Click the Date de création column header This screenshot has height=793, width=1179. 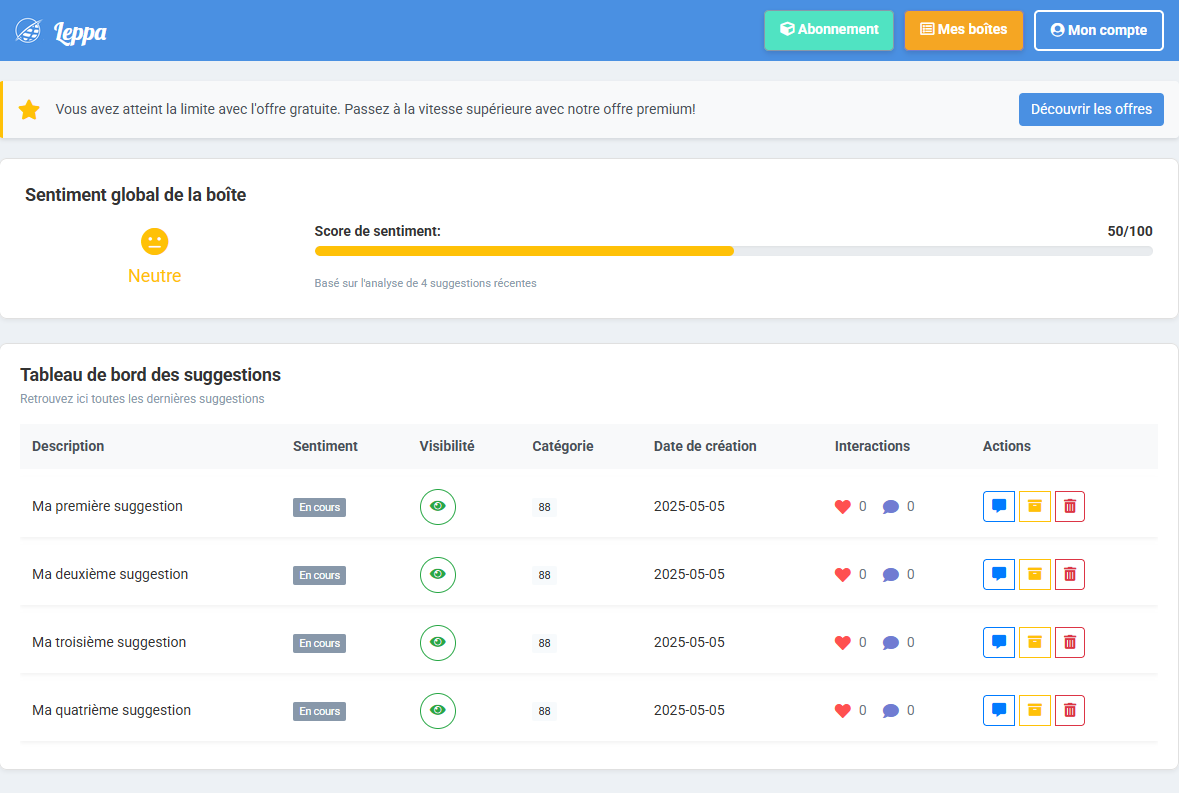pyautogui.click(x=704, y=446)
